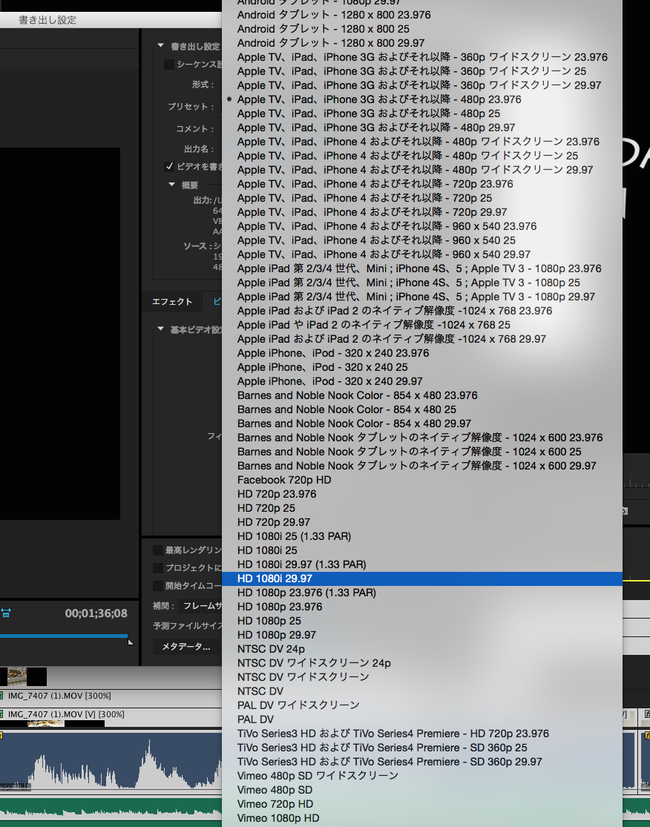650x827 pixels.
Task: Collapse 基本ビデオ設定 section triangle
Action: 161,329
